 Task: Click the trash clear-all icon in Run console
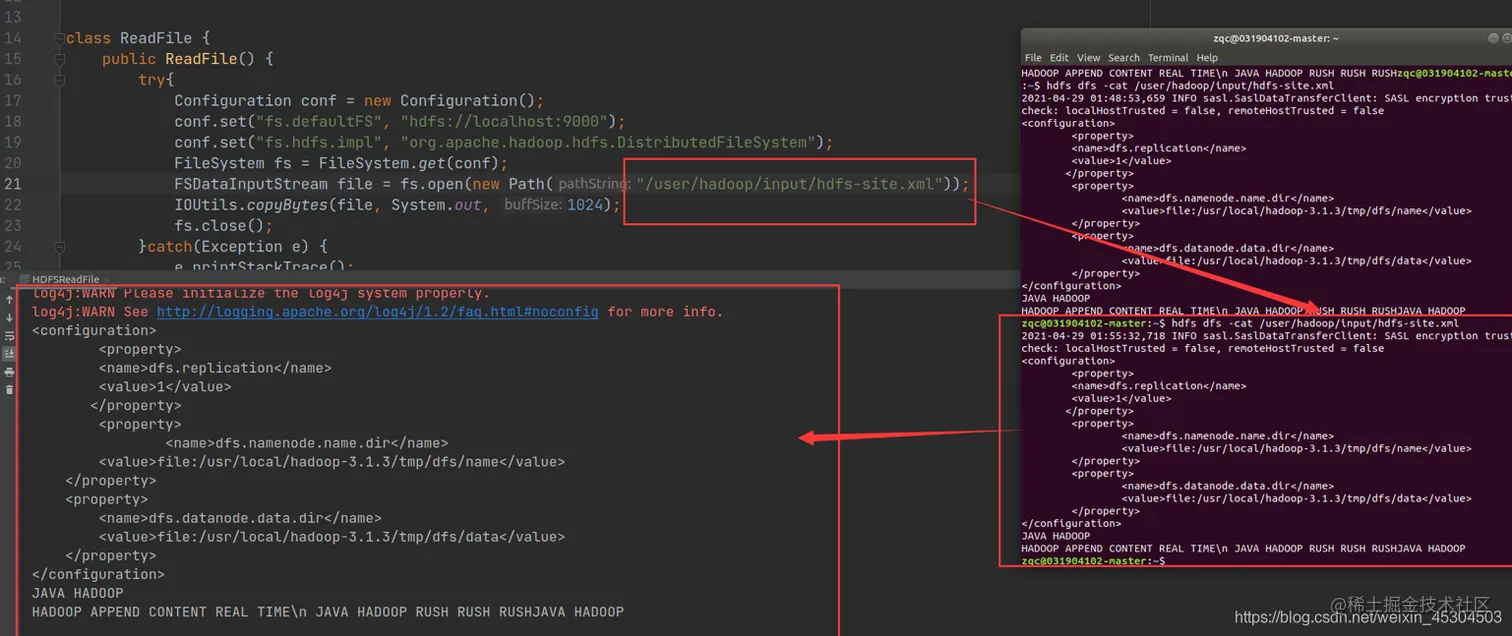tap(10, 389)
